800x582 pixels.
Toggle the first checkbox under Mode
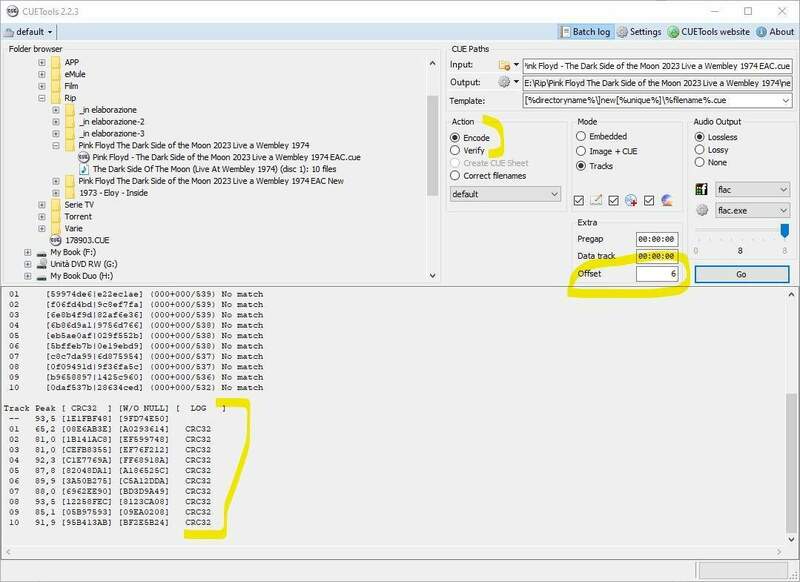579,200
